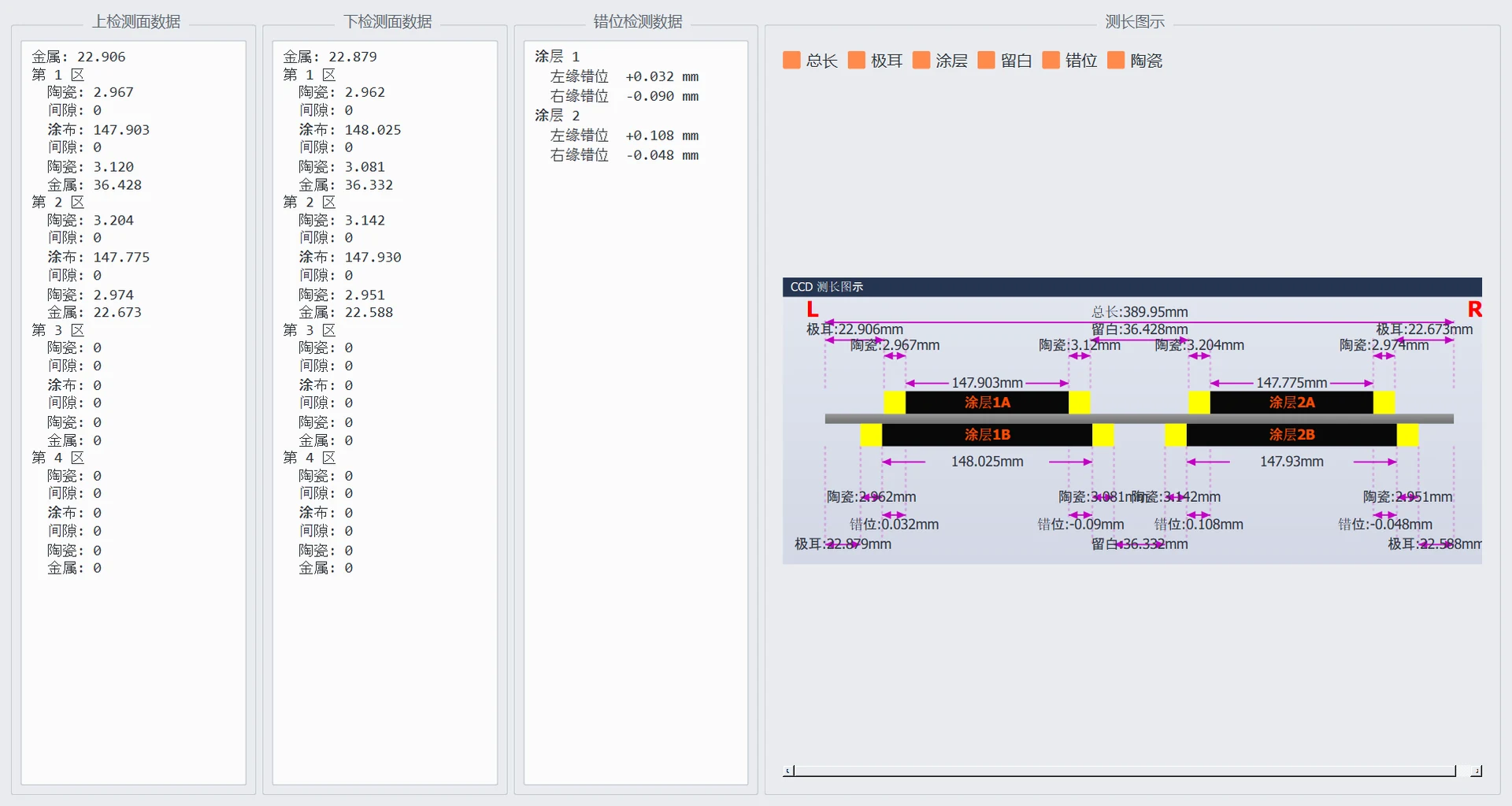Click the orange 陶瓷 legend swatch

coord(1116,60)
